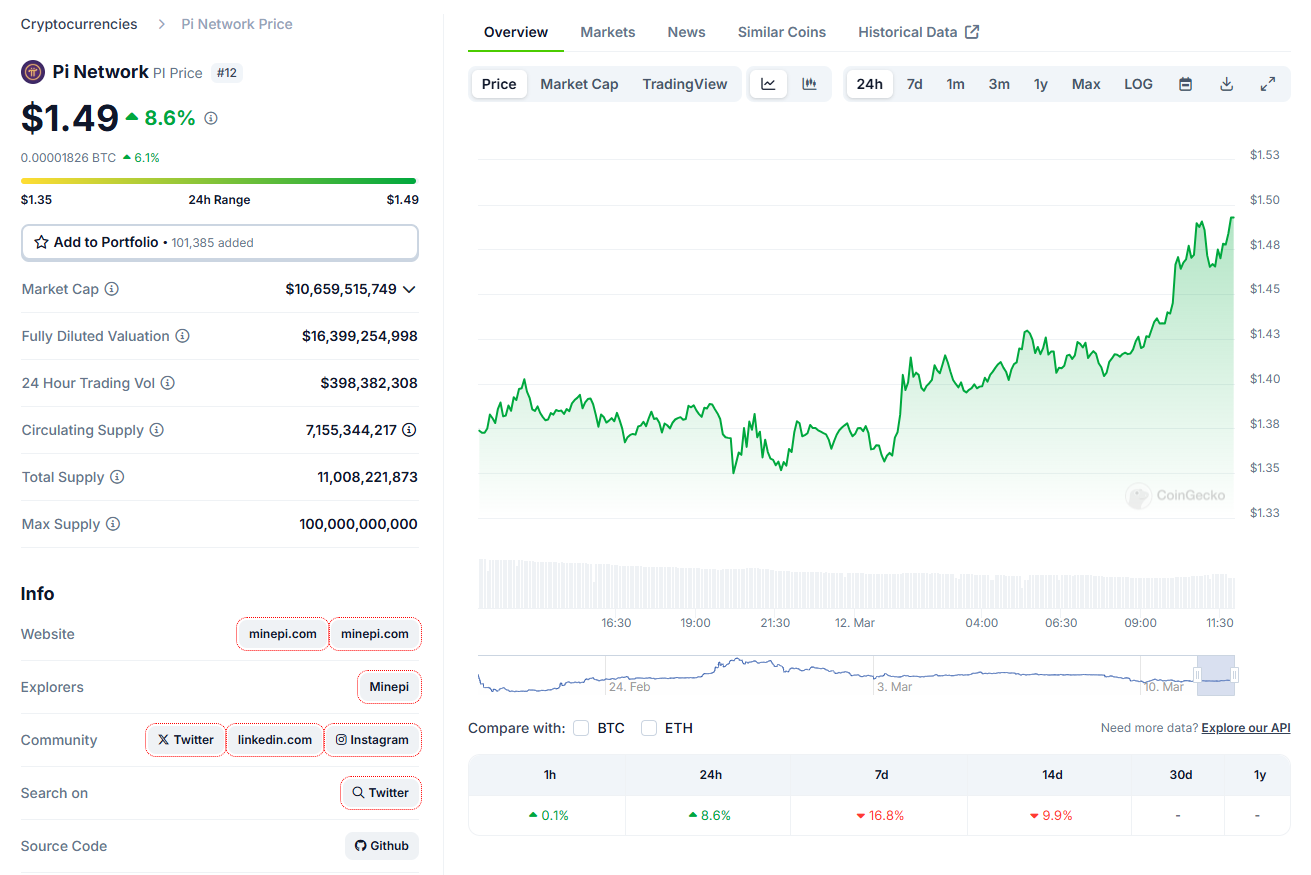Select the line chart icon

coord(768,84)
